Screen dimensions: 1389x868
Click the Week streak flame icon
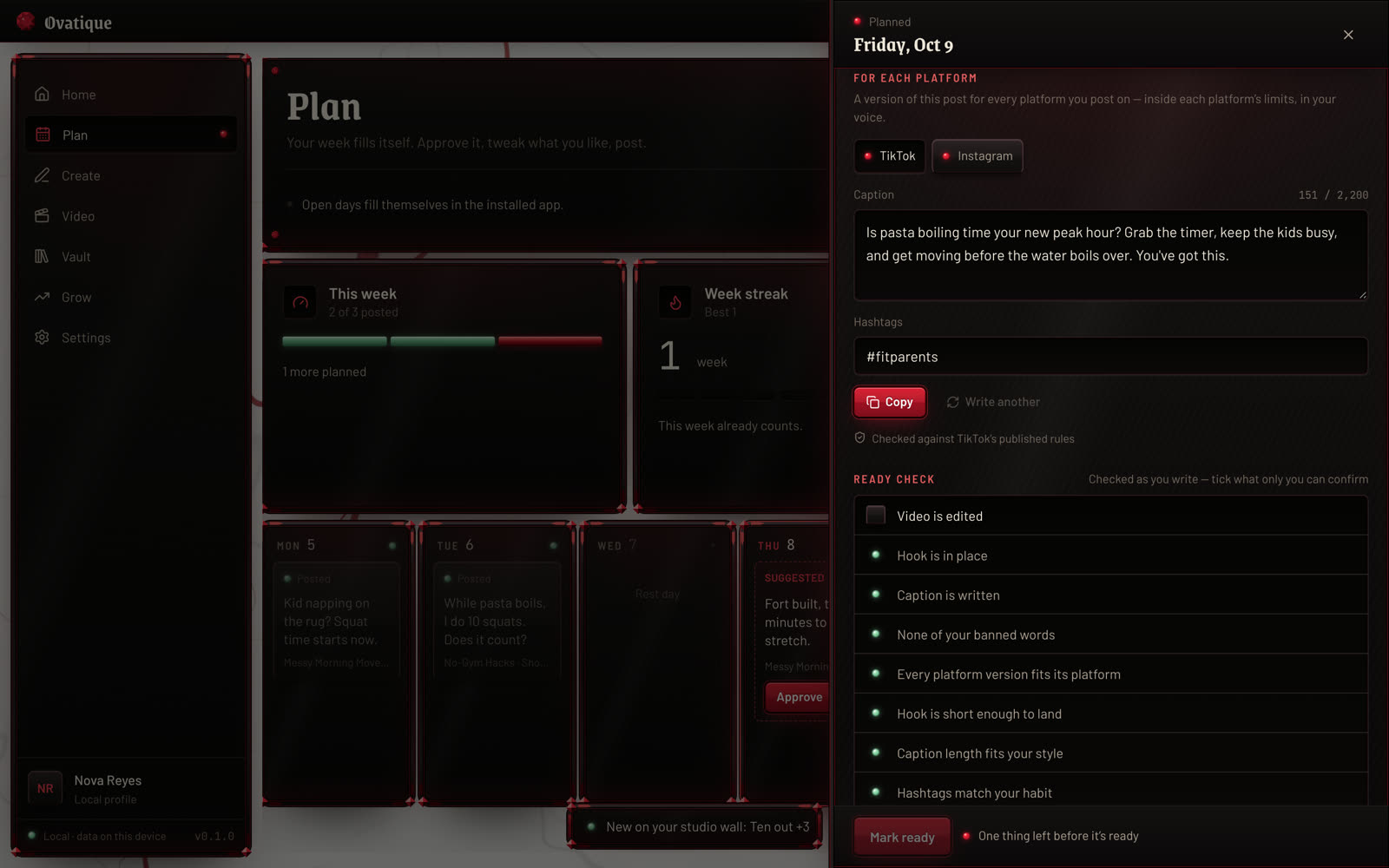click(x=675, y=302)
